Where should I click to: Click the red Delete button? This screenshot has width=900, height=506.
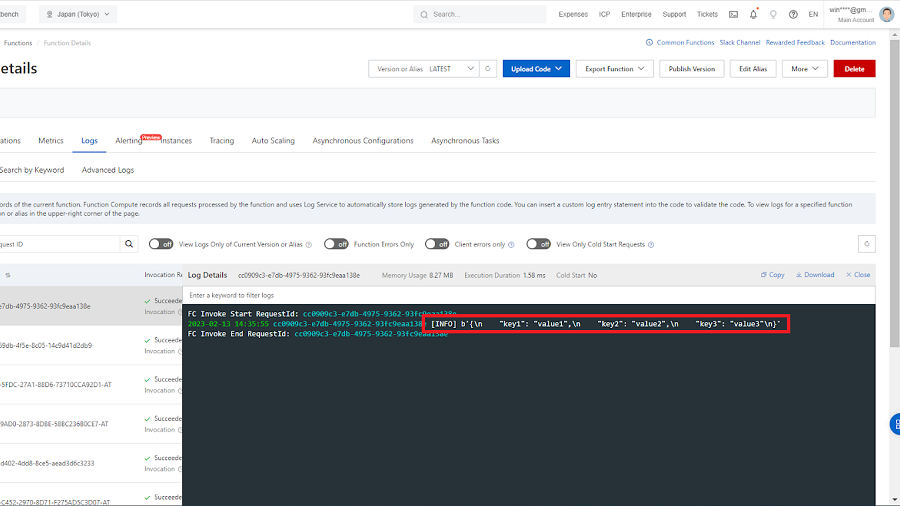pyautogui.click(x=854, y=69)
